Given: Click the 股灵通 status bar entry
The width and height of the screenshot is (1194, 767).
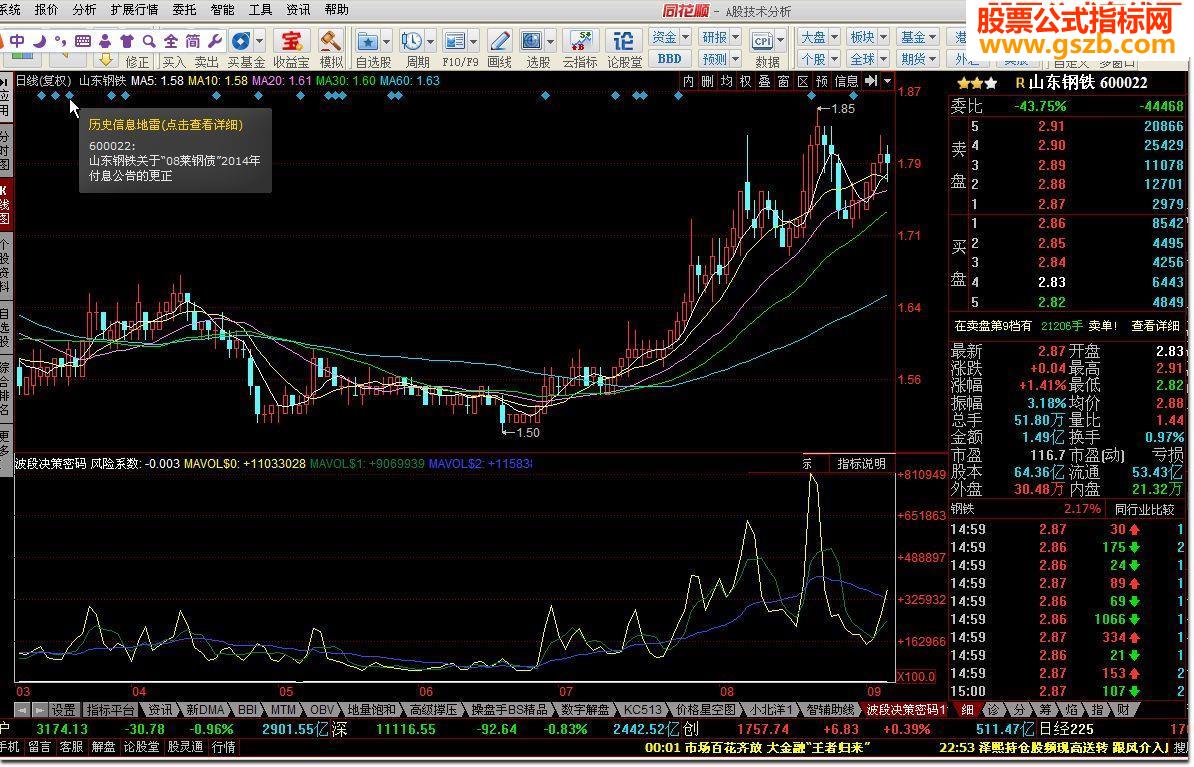Looking at the screenshot, I should click(186, 747).
